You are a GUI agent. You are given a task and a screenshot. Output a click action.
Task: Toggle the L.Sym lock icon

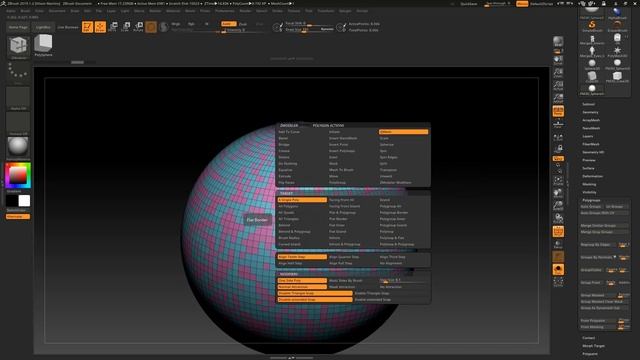(x=558, y=149)
